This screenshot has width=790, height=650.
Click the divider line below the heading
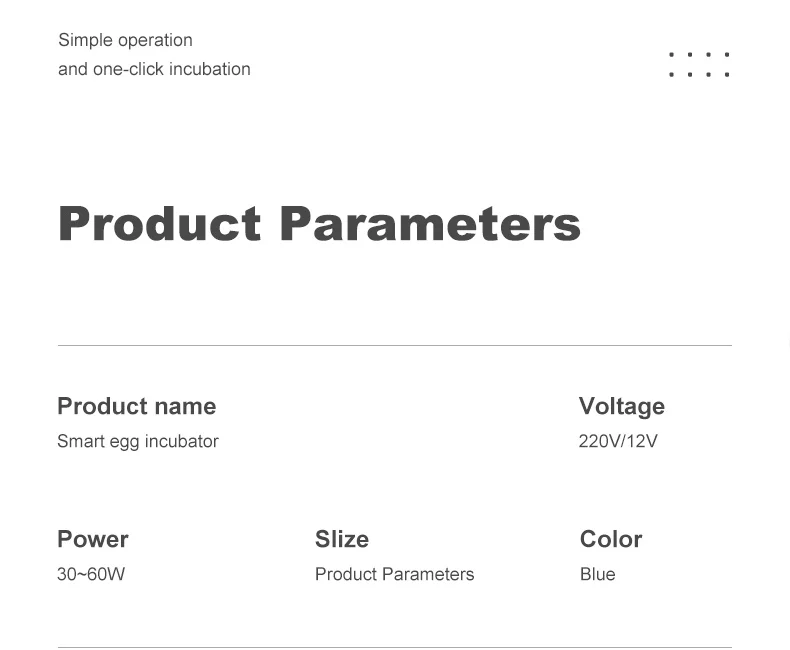coord(394,345)
